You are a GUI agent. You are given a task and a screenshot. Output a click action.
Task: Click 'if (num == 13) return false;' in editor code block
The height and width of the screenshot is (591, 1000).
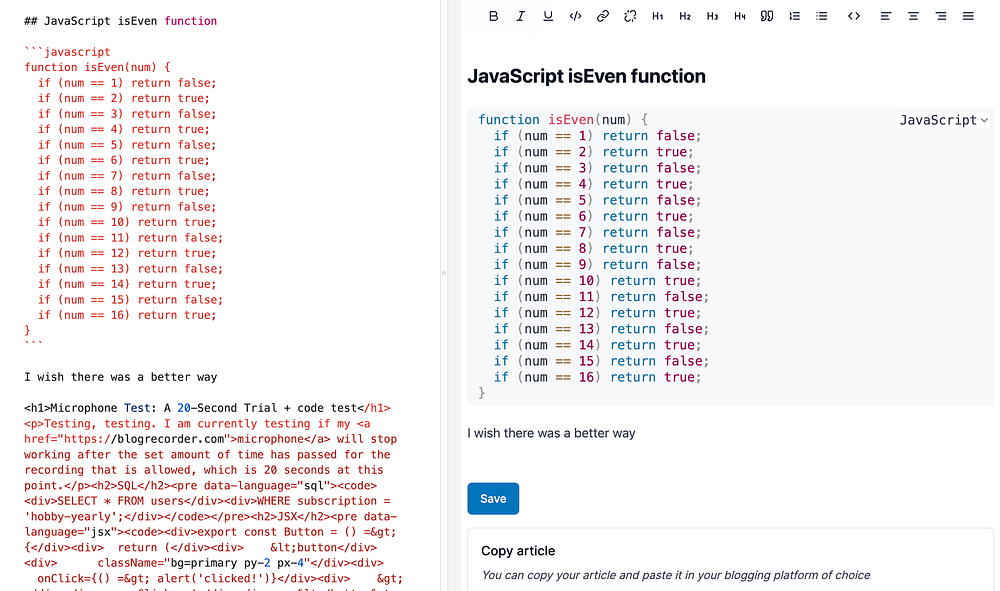click(x=601, y=329)
